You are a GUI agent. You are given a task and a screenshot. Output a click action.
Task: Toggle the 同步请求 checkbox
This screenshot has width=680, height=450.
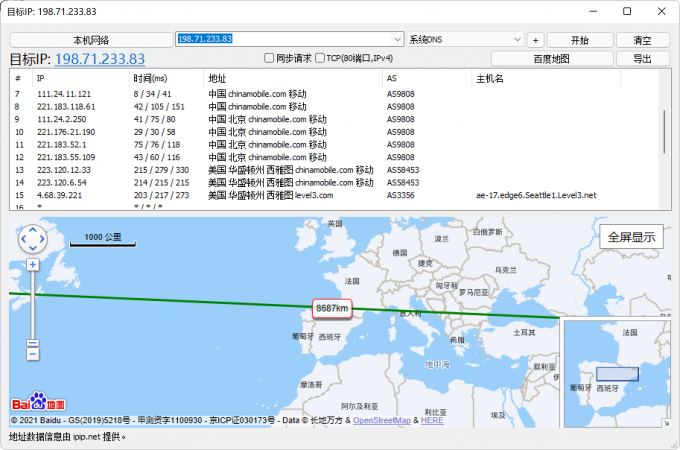pyautogui.click(x=269, y=58)
